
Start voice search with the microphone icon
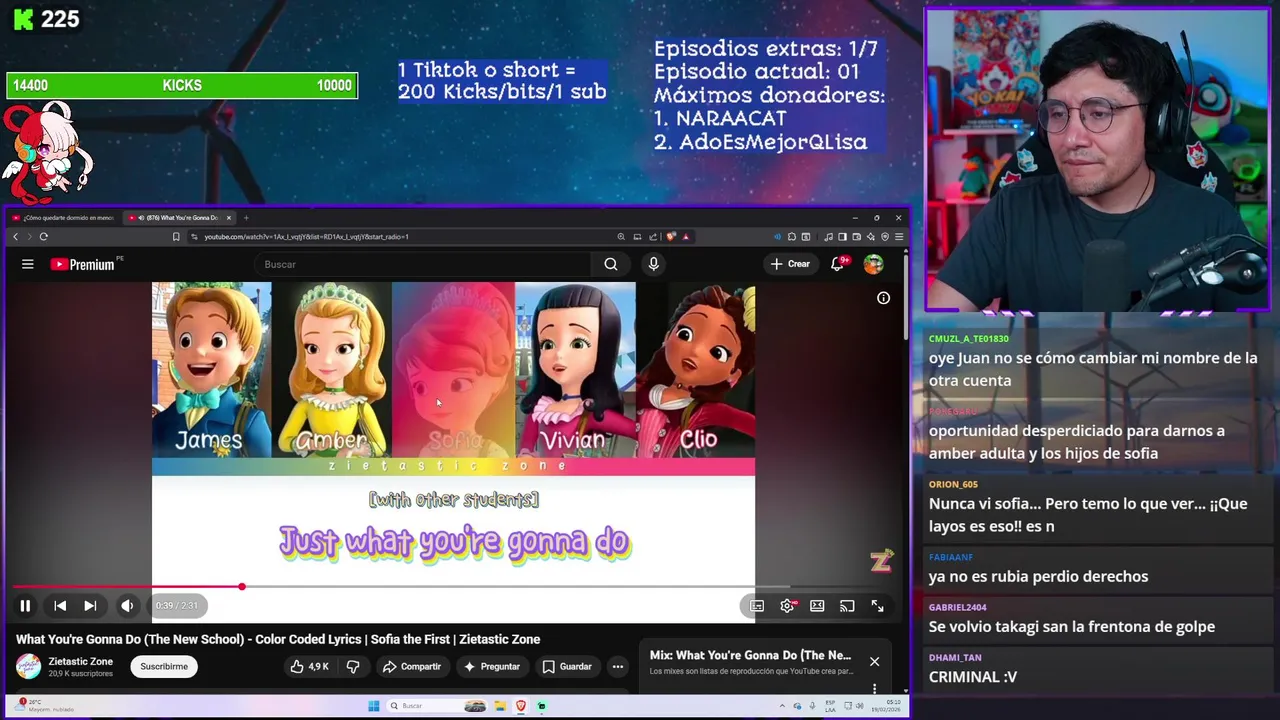[x=653, y=264]
